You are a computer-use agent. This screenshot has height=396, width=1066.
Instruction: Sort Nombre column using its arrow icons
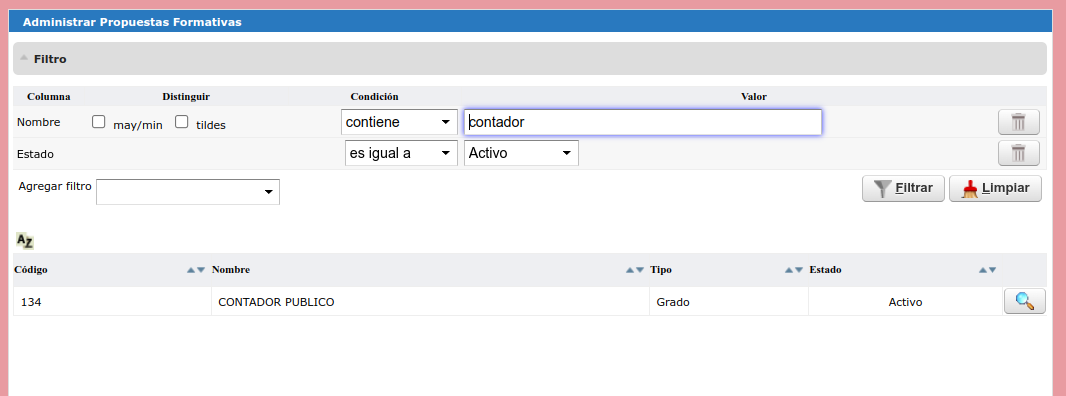(634, 270)
